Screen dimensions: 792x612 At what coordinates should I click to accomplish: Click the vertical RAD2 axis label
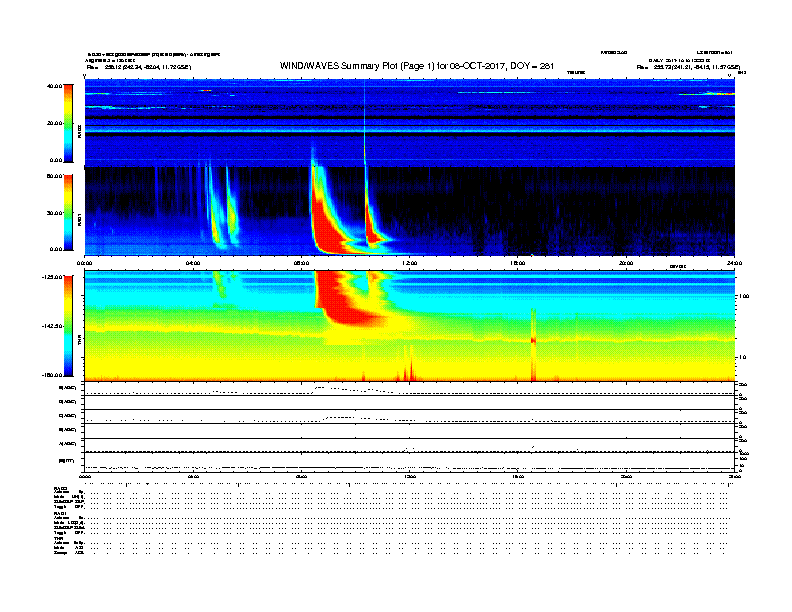pos(79,132)
